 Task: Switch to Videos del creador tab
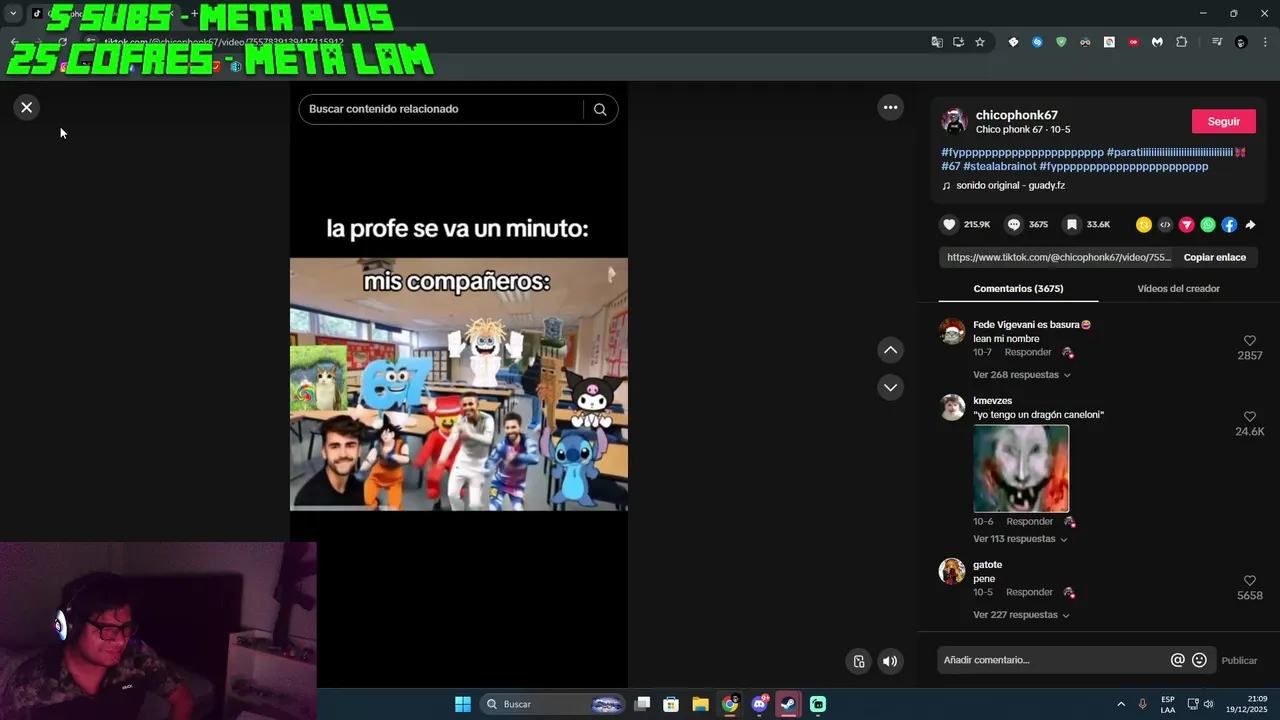pyautogui.click(x=1178, y=288)
